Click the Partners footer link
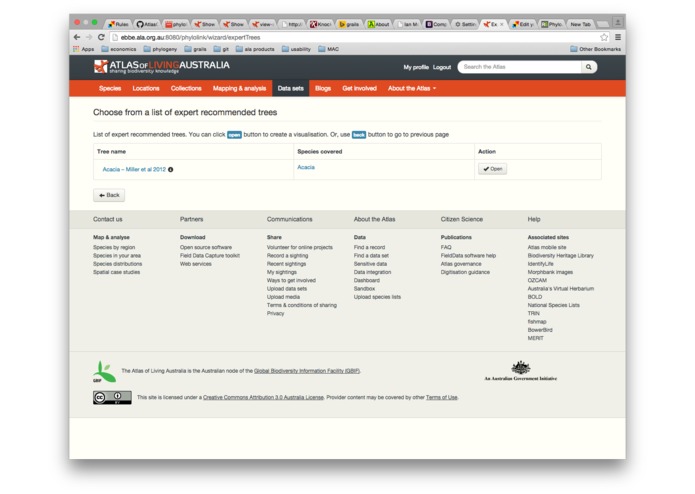The width and height of the screenshot is (695, 494). pos(191,219)
